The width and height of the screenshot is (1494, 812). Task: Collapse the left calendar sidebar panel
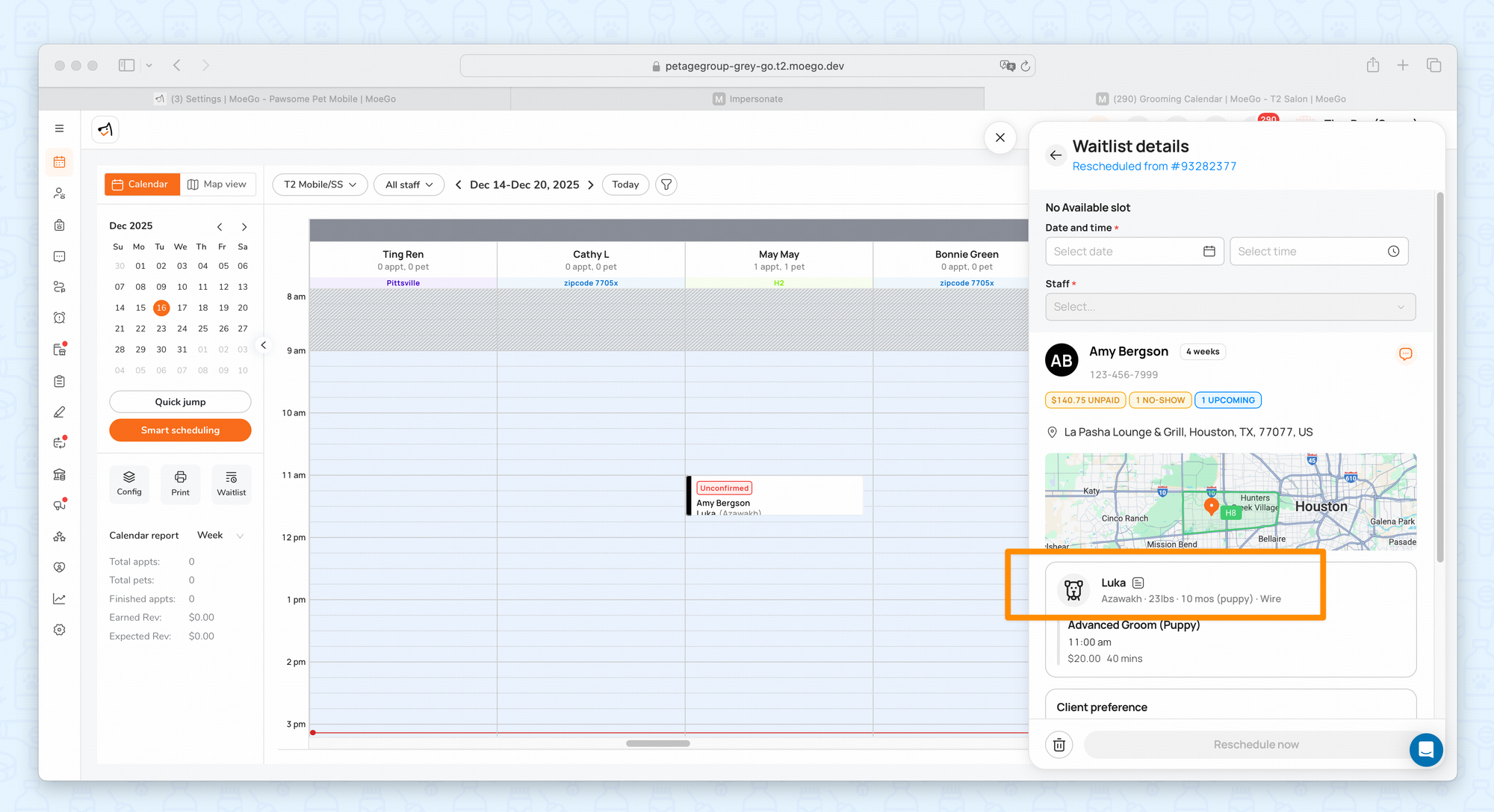pos(264,345)
